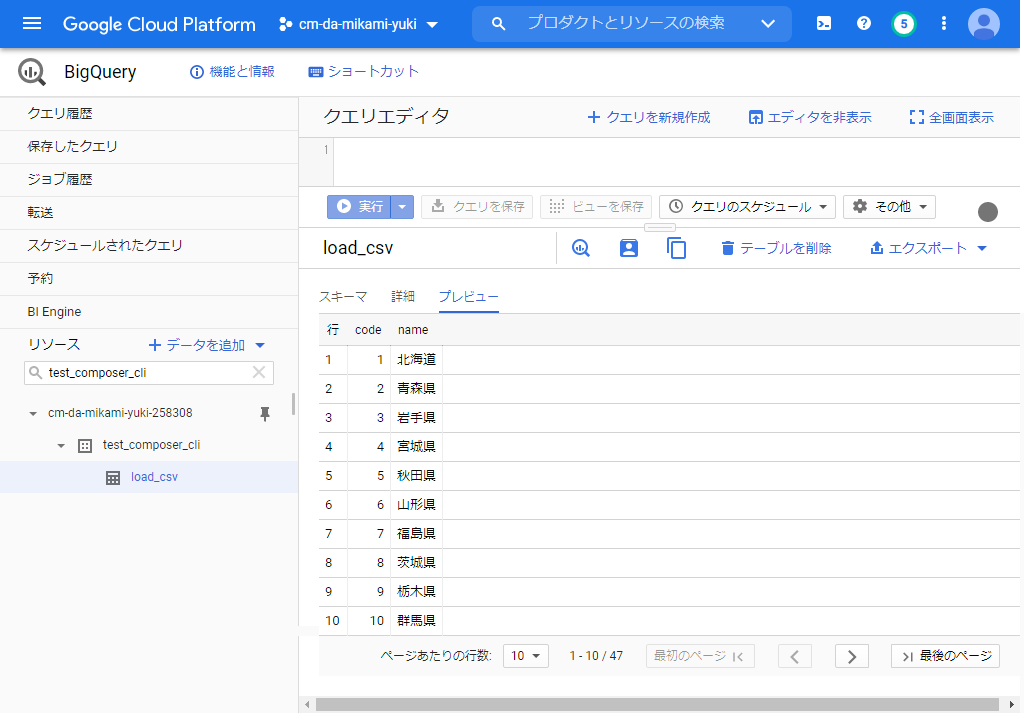Click the resource search input field
The height and width of the screenshot is (713, 1024).
click(150, 373)
